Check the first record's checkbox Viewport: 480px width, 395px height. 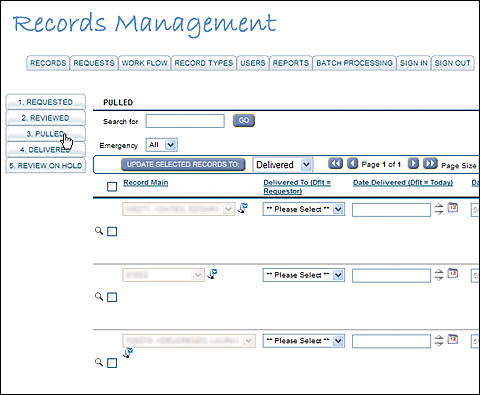pyautogui.click(x=112, y=231)
